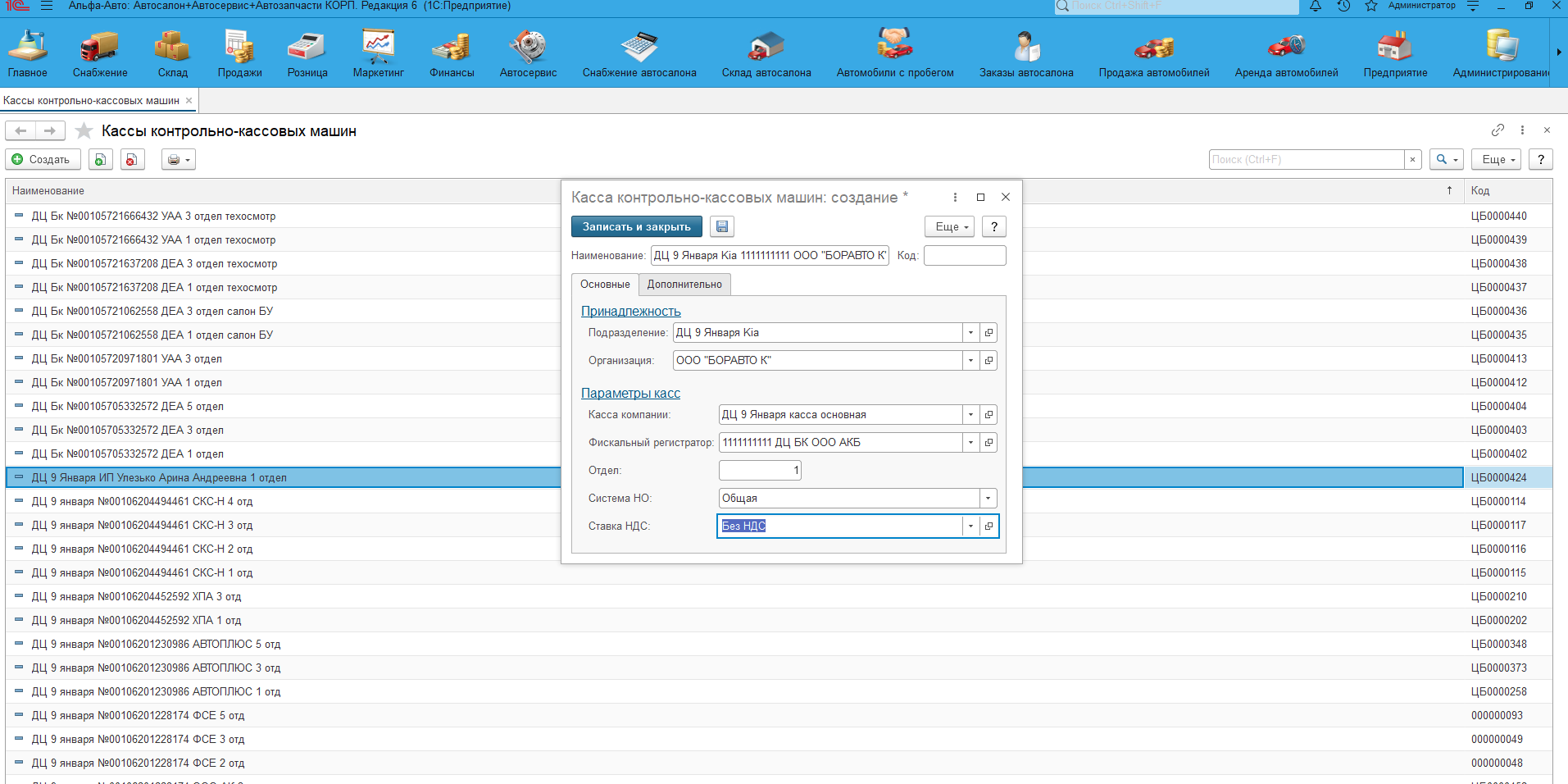The width and height of the screenshot is (1568, 784).
Task: Expand the Подразделение dropdown
Action: click(x=971, y=332)
